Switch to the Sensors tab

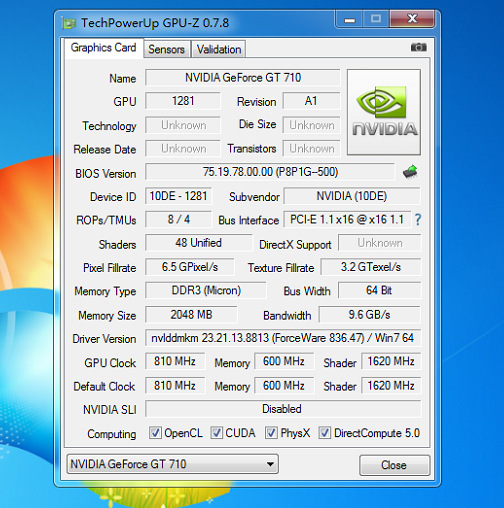tap(167, 49)
